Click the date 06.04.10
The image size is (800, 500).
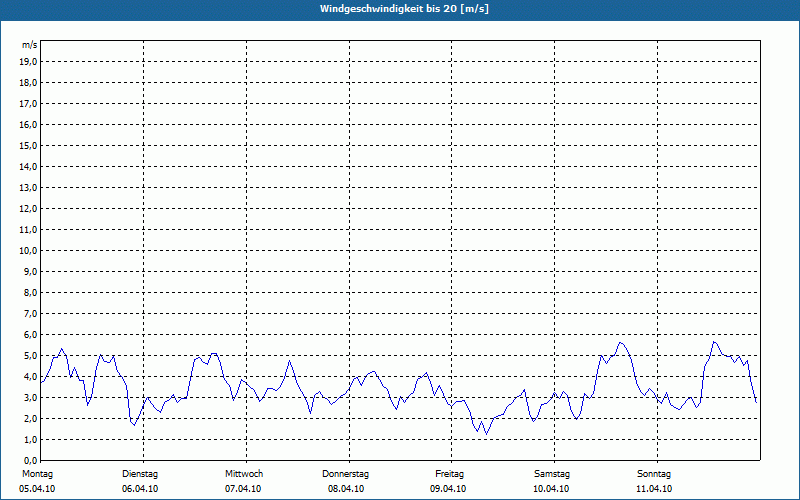[140, 489]
